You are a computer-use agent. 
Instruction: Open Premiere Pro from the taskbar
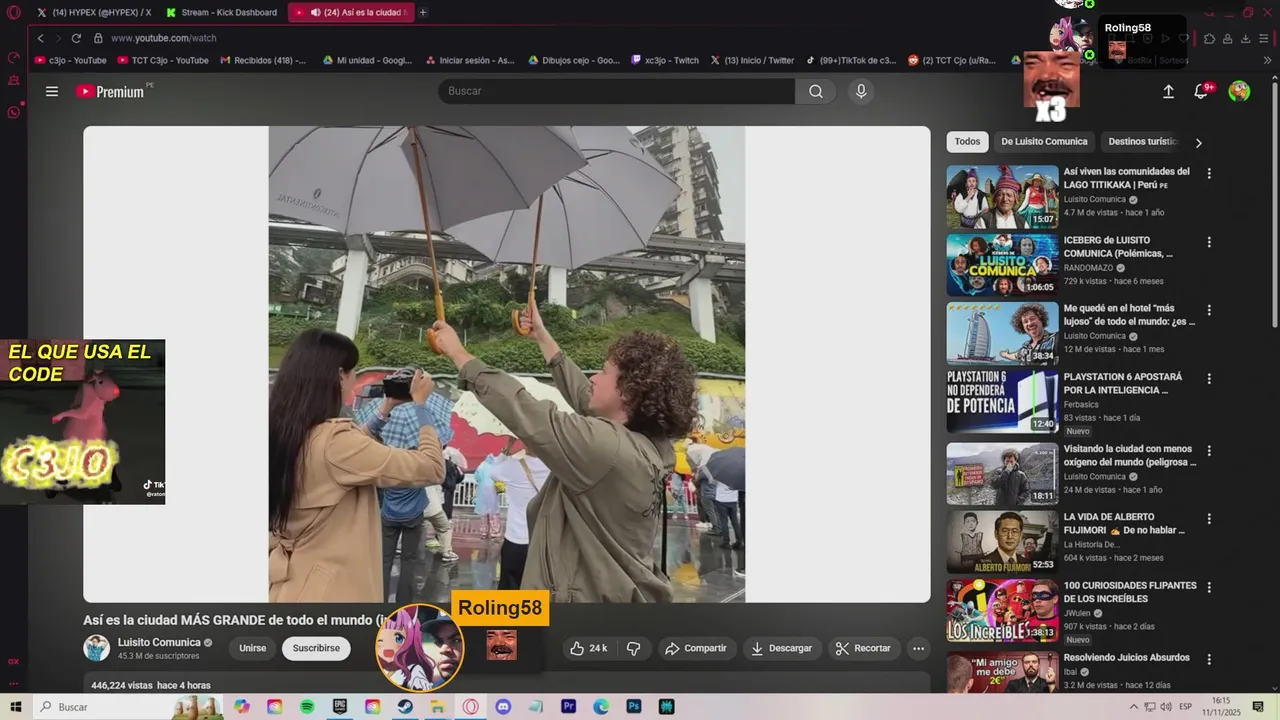568,707
